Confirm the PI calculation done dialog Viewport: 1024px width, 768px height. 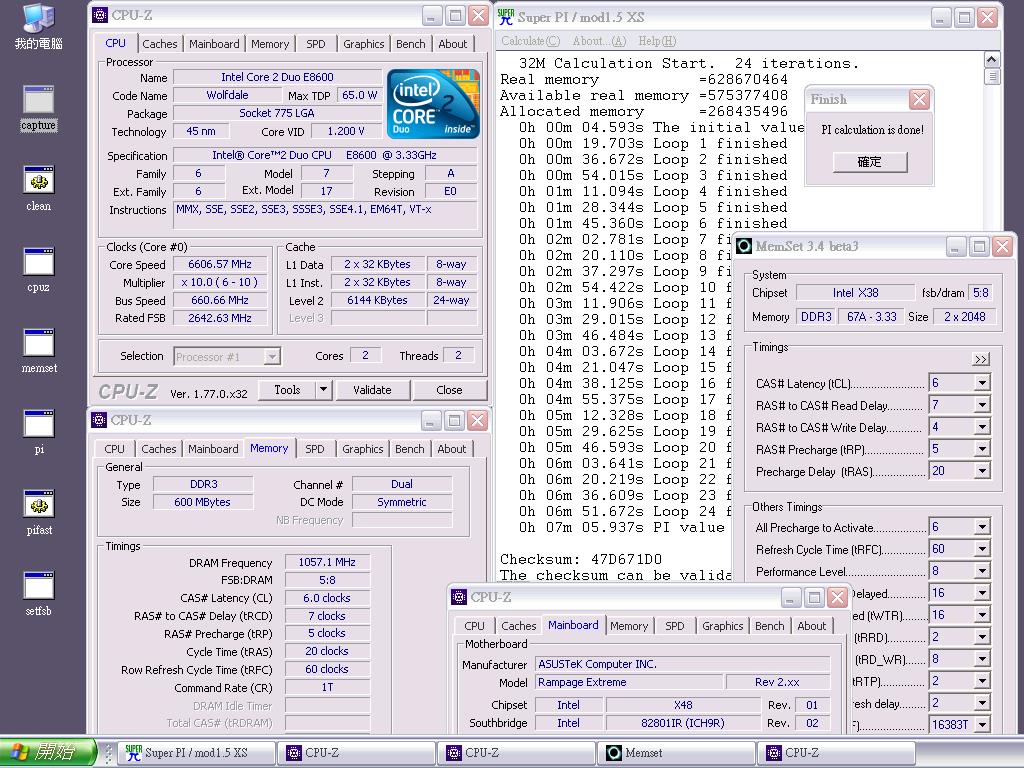pos(869,162)
